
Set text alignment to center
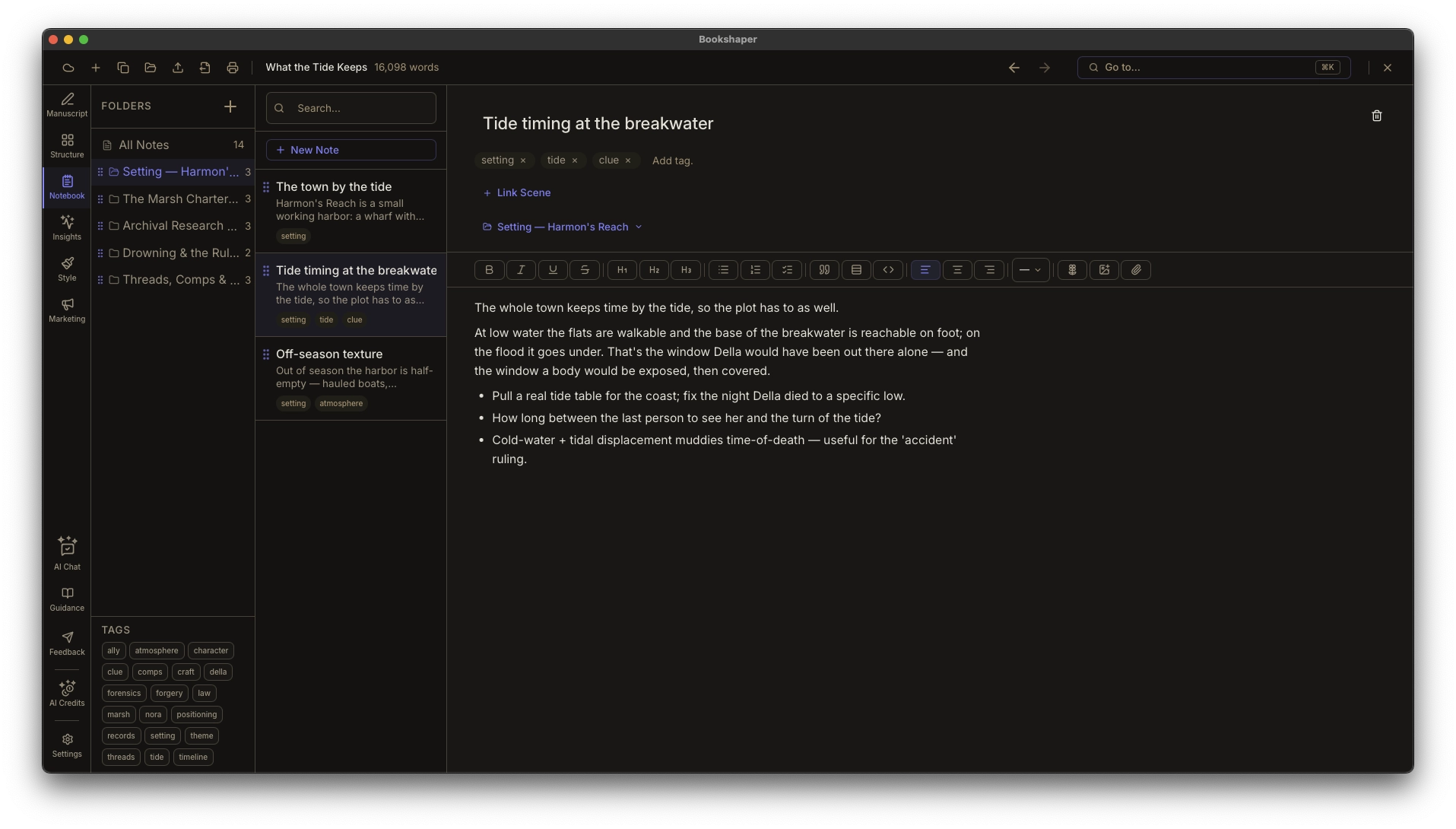[x=957, y=270]
